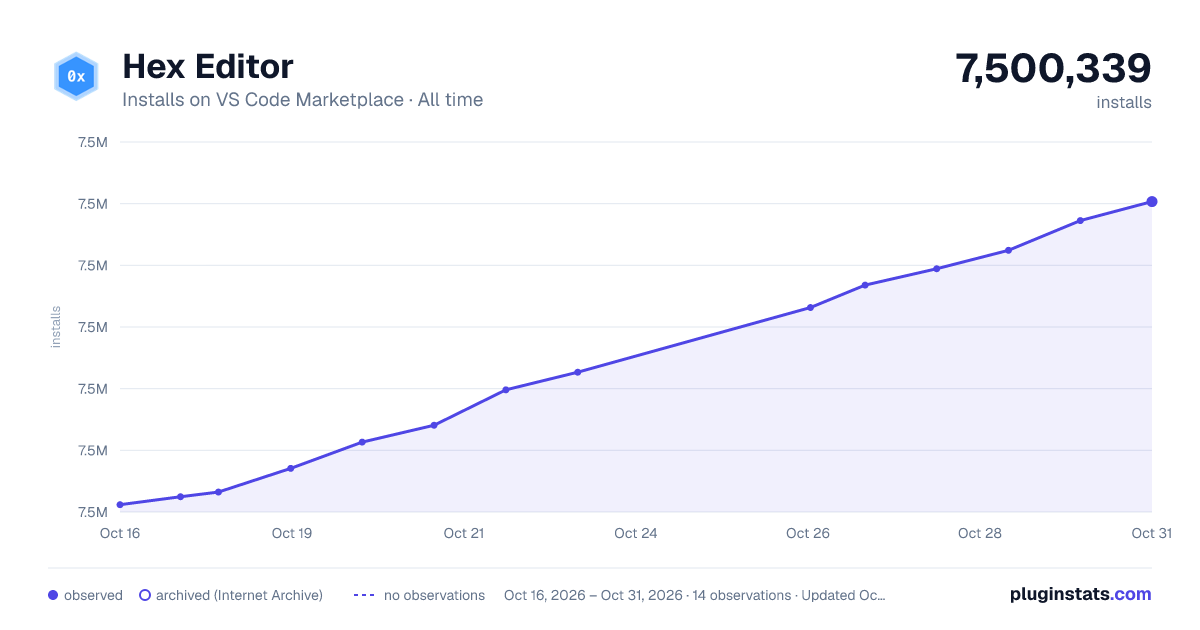
Task: Open the pluginstats.com link
Action: [1081, 594]
